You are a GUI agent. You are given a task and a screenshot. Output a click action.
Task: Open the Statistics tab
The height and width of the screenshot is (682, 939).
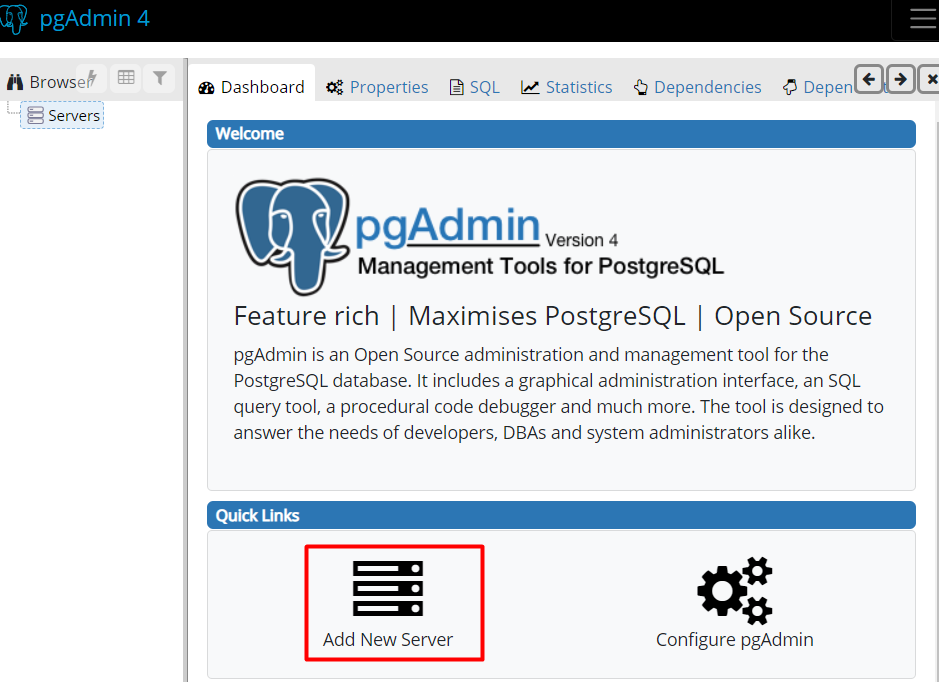(x=567, y=87)
